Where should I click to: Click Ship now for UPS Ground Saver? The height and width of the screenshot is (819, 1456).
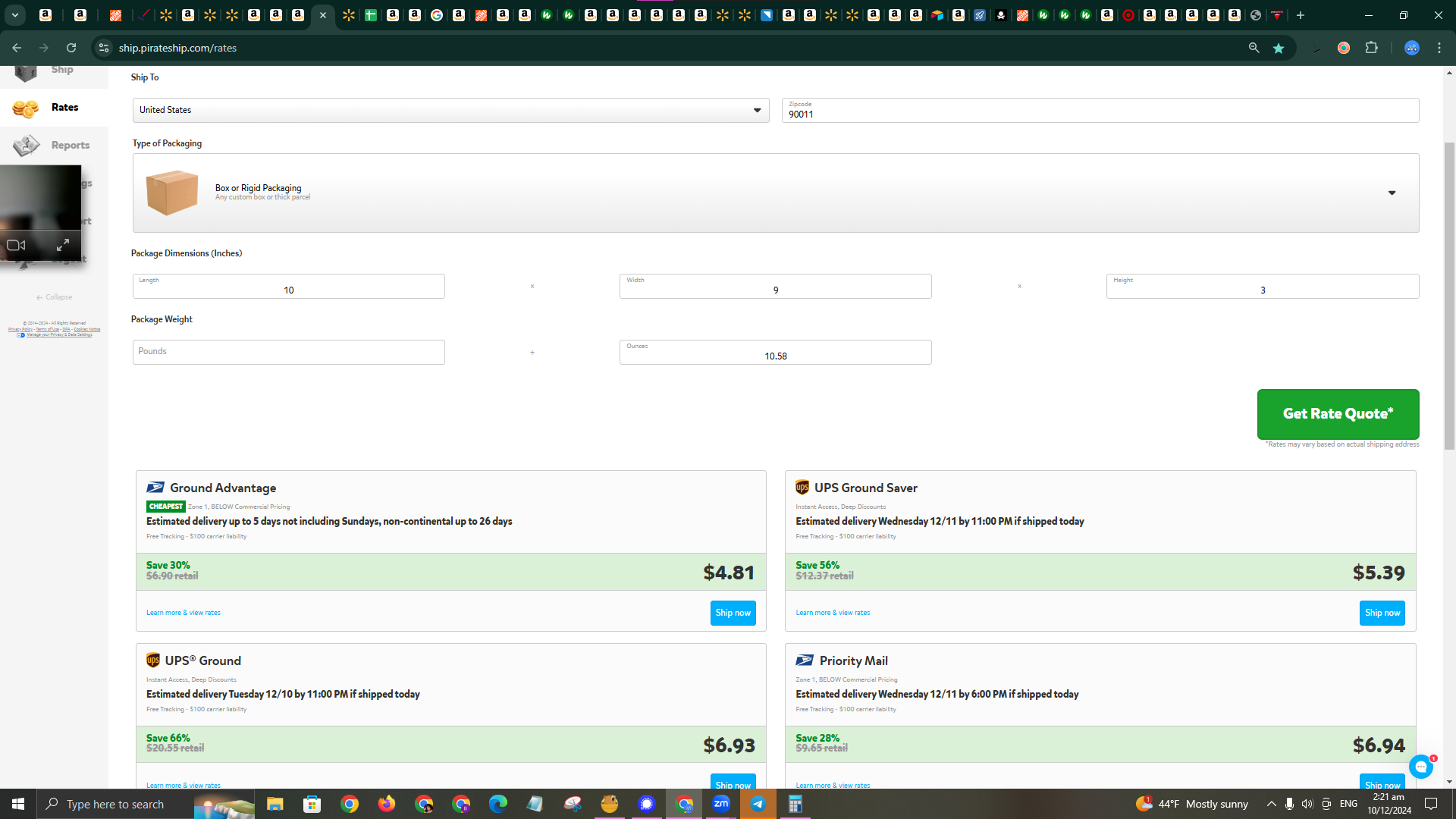(x=1382, y=613)
